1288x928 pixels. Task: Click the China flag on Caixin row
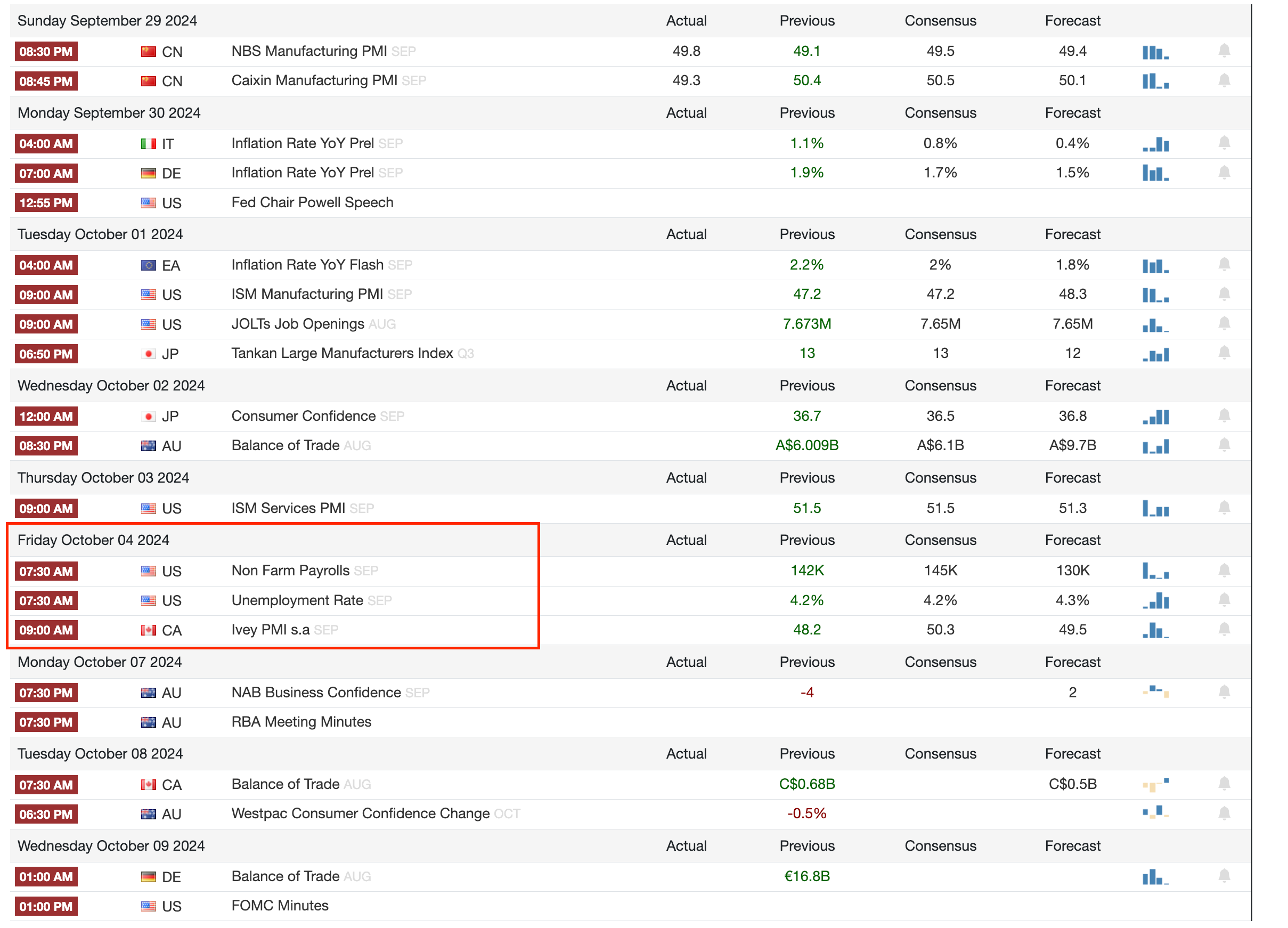[148, 80]
